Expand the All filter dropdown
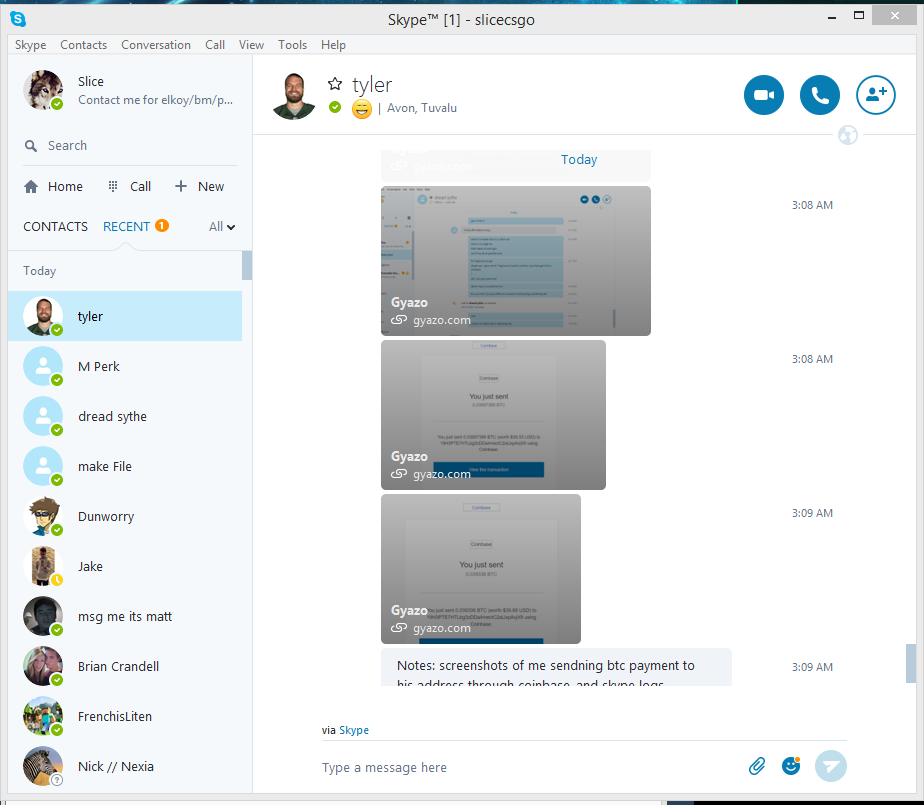The width and height of the screenshot is (924, 805). tap(222, 227)
